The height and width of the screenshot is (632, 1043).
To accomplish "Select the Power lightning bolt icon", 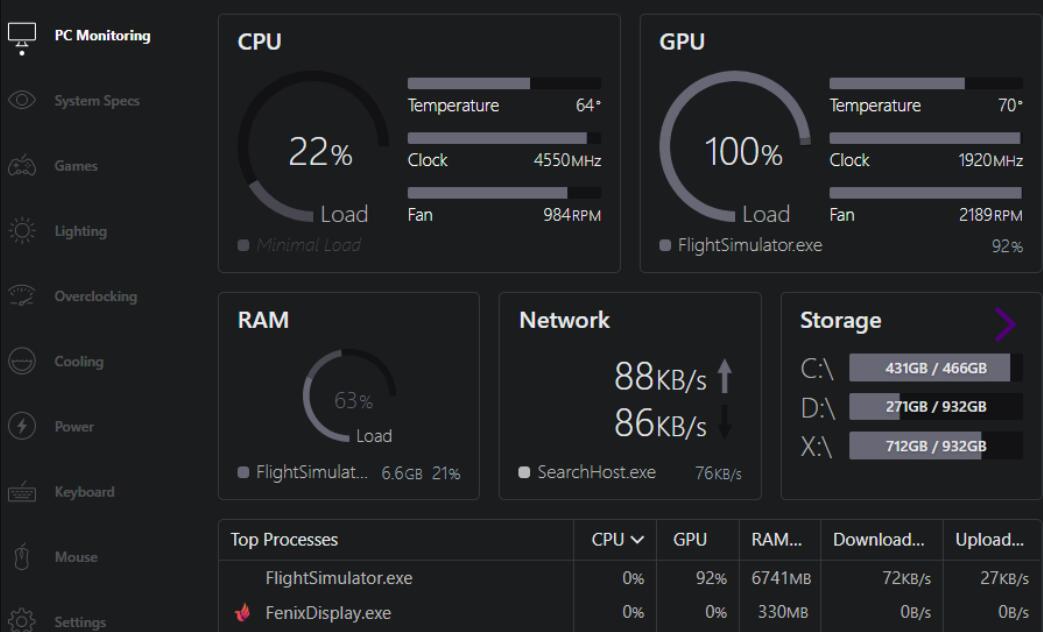I will pyautogui.click(x=22, y=426).
